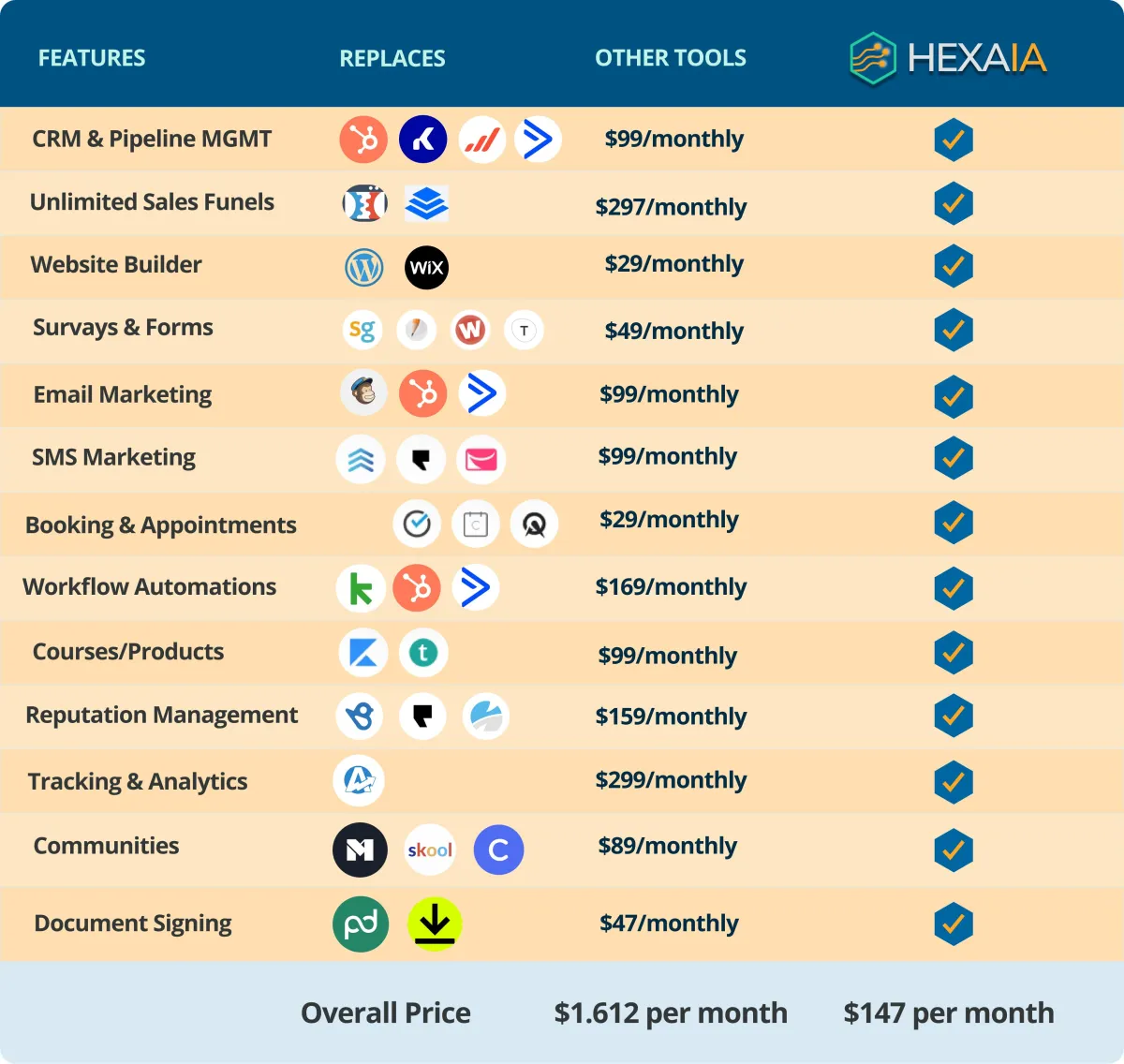Click the HubSpot icon in Email Marketing row

[423, 393]
